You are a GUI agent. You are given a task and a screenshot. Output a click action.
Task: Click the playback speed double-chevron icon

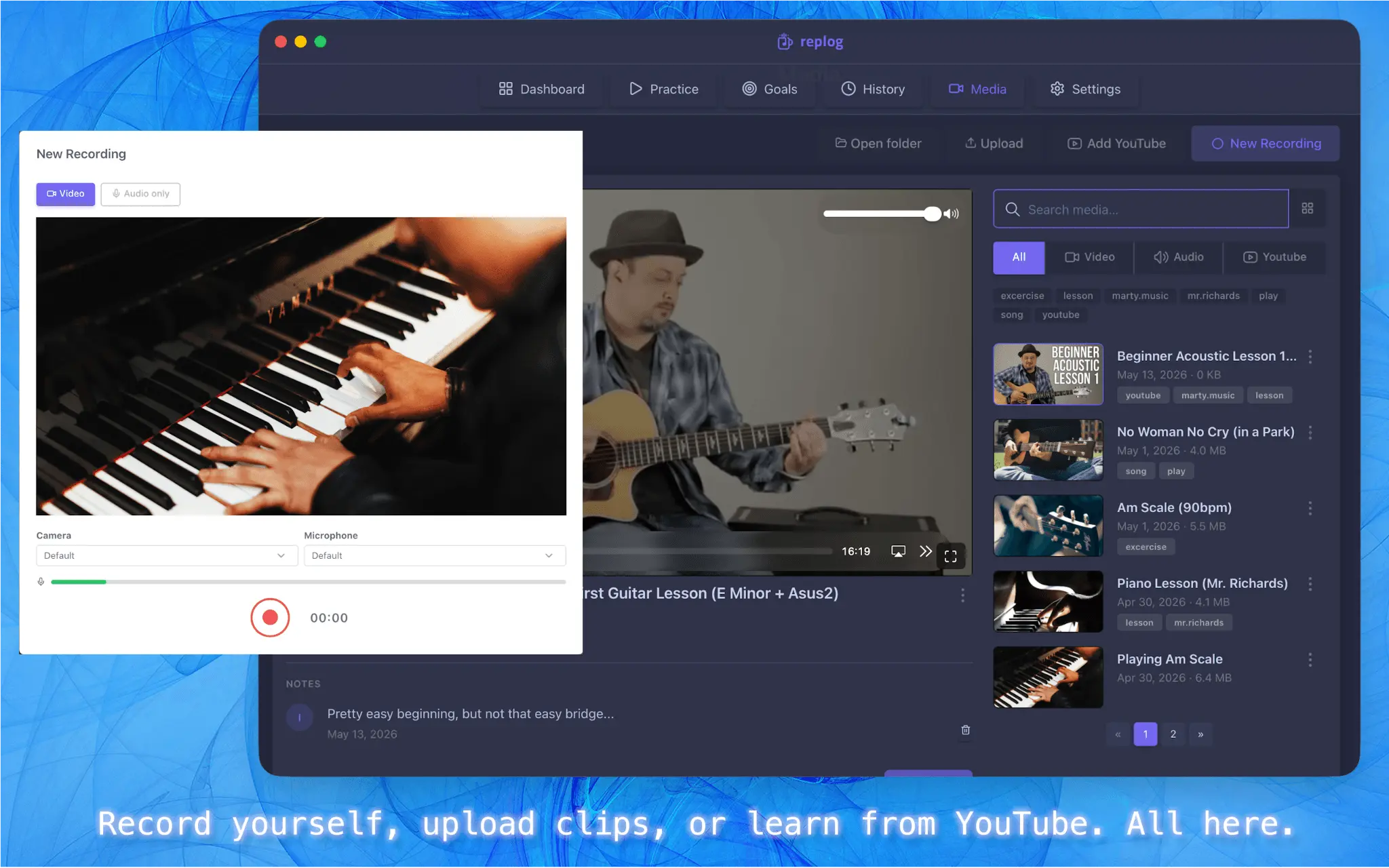[x=925, y=551]
